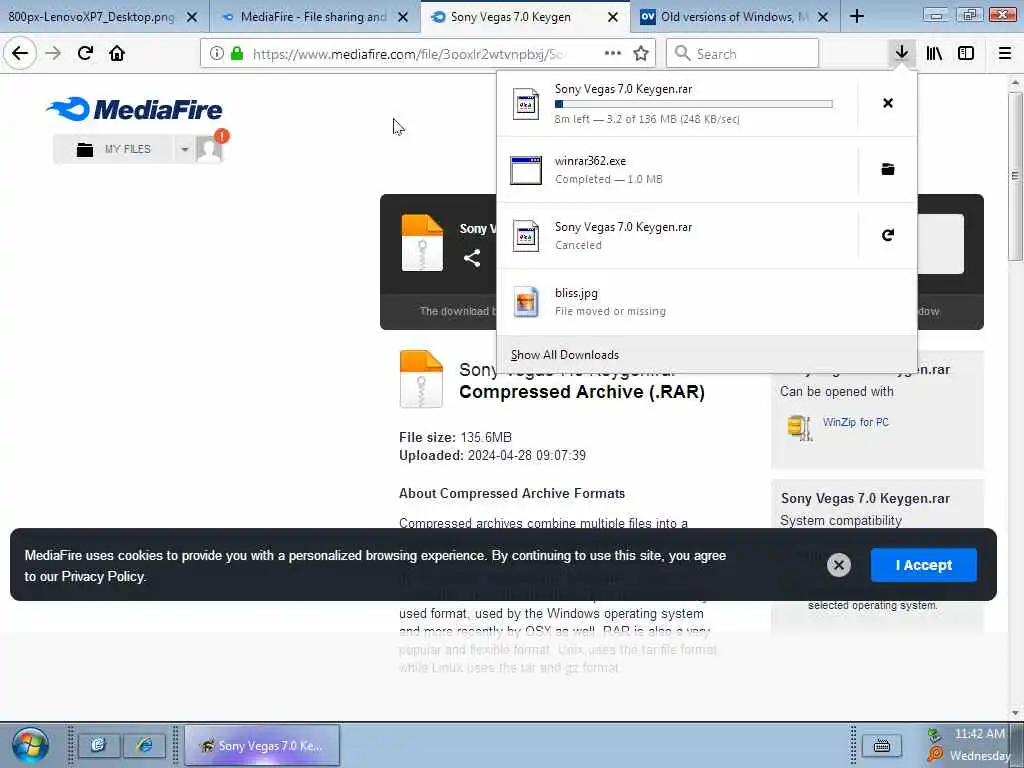Show site information icon in address bar
This screenshot has width=1024, height=768.
pos(217,53)
